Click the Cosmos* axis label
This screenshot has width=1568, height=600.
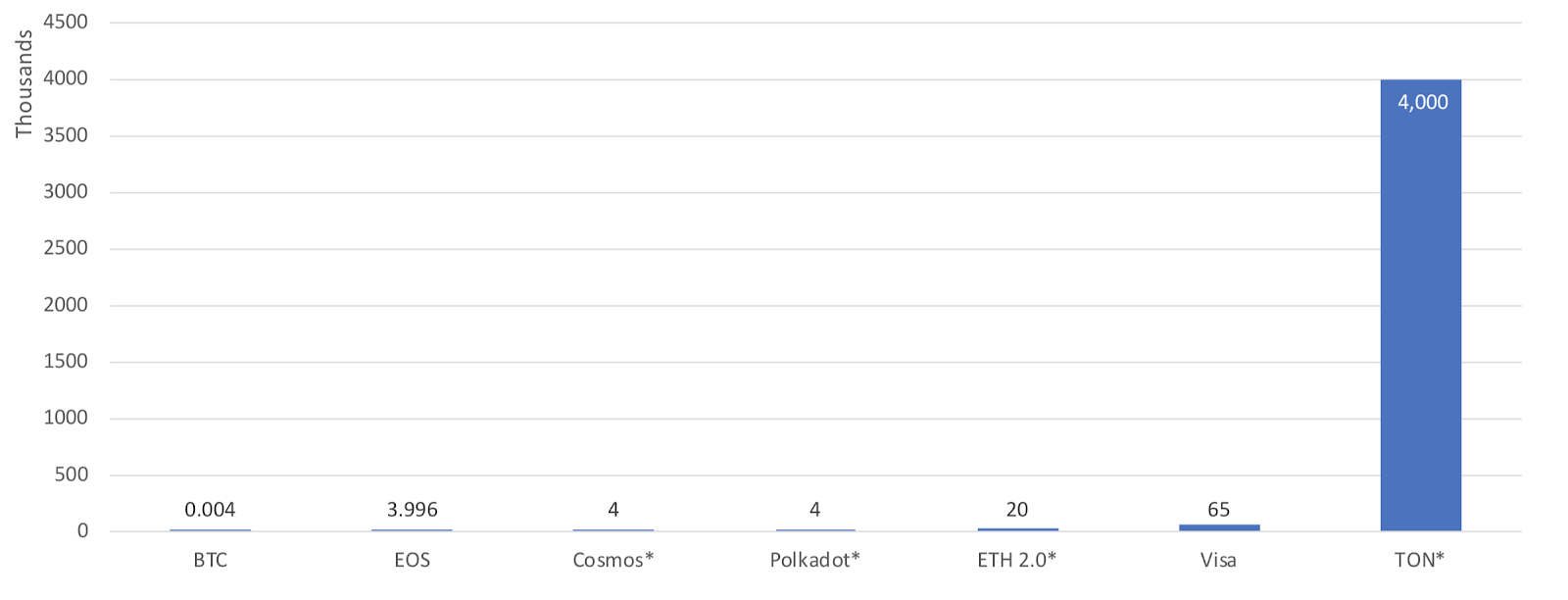tap(613, 560)
